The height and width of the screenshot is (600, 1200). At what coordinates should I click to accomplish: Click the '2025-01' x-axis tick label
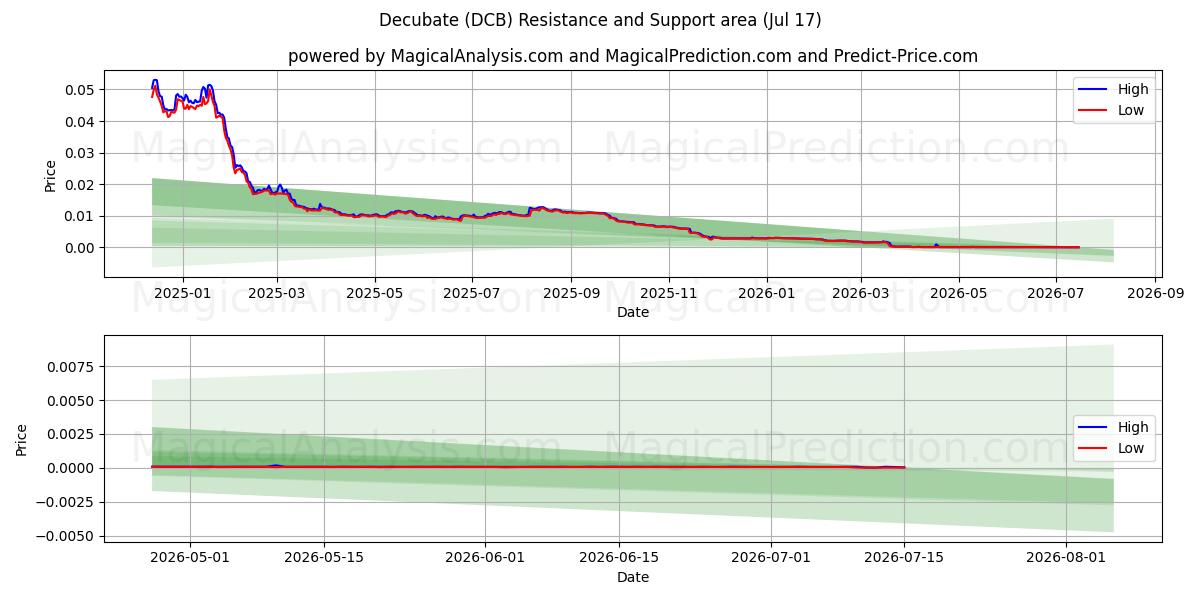[182, 293]
